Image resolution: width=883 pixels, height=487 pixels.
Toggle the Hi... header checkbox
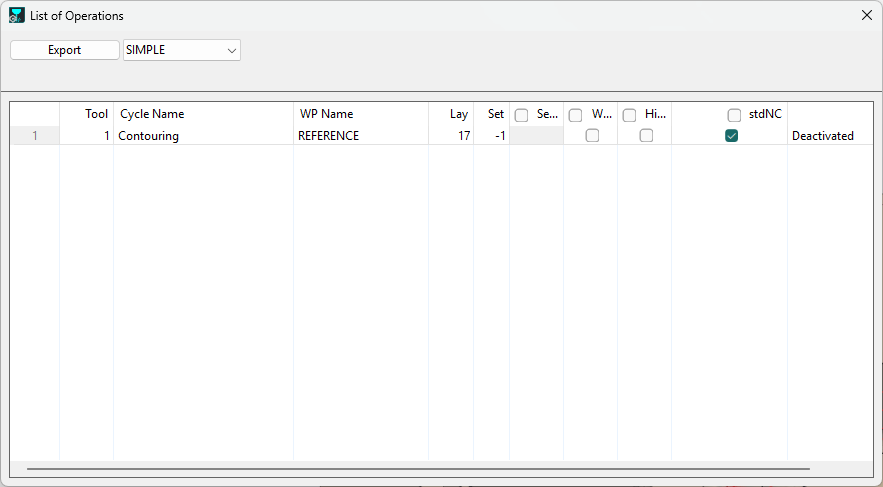[x=629, y=115]
